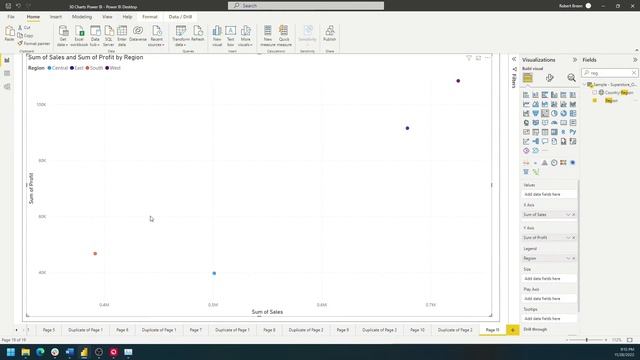Select the funnel chart visualization icon

[x=536, y=113]
